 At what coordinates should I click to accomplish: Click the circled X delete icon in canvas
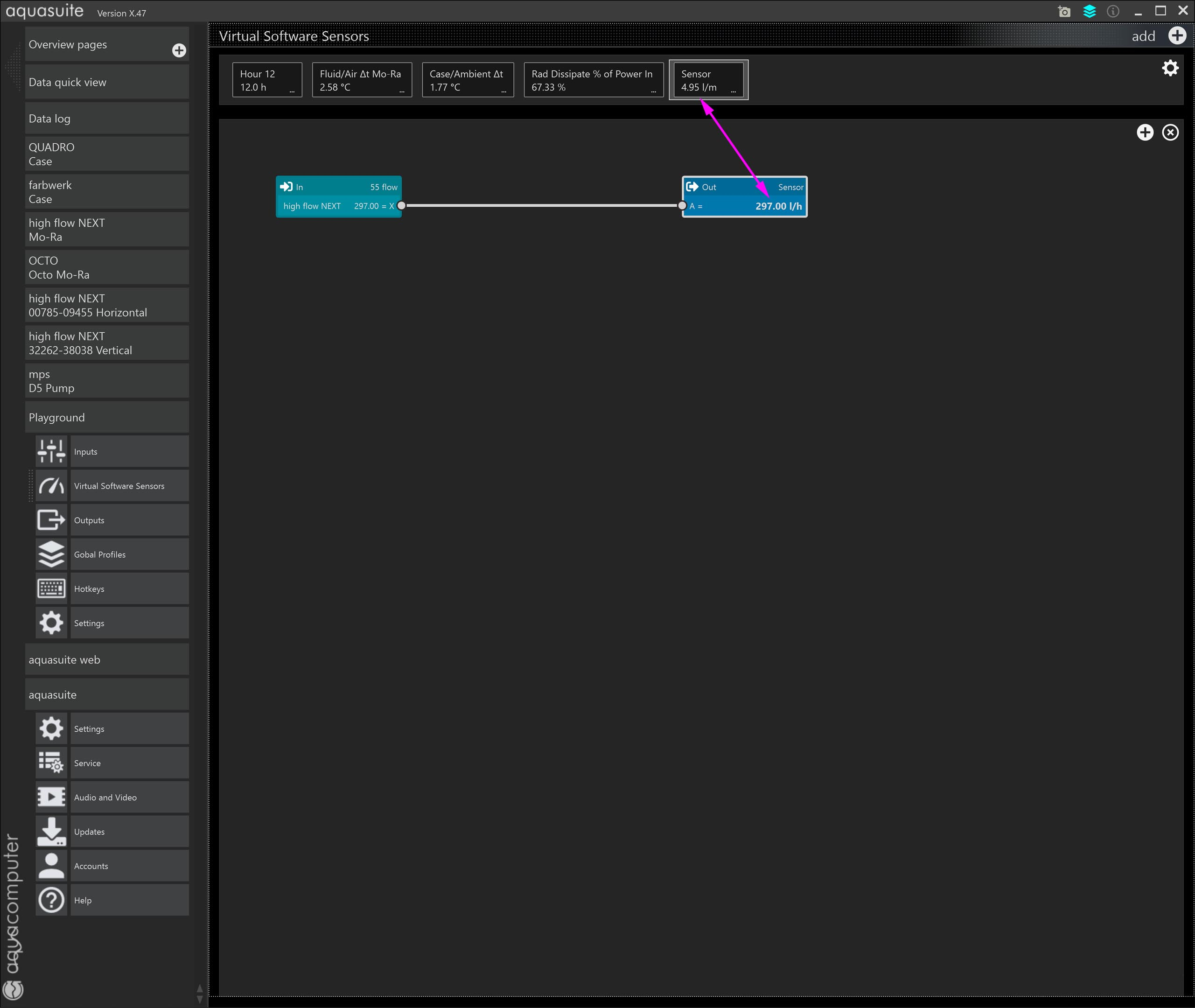point(1170,133)
